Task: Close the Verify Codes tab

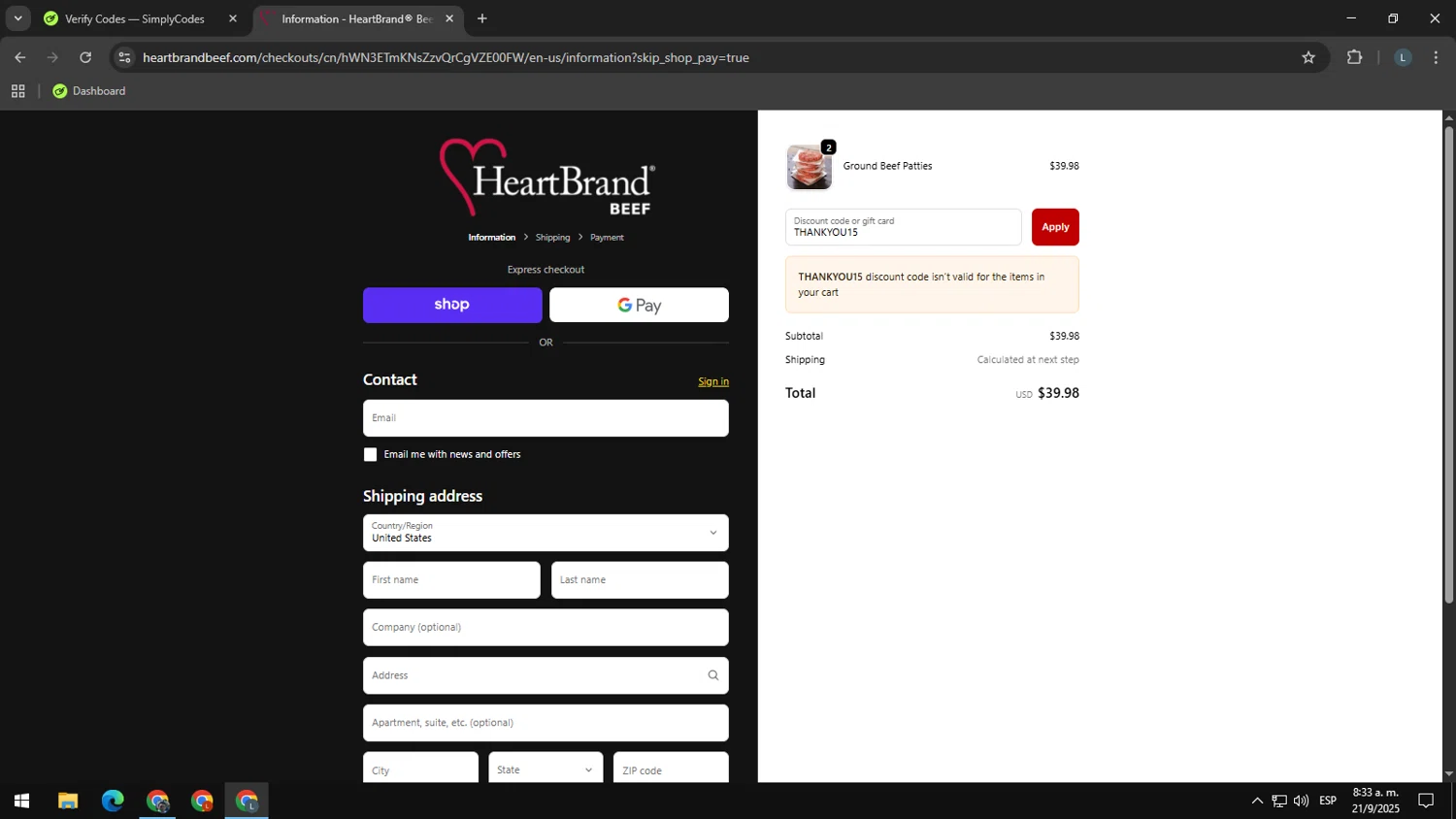Action: click(233, 18)
